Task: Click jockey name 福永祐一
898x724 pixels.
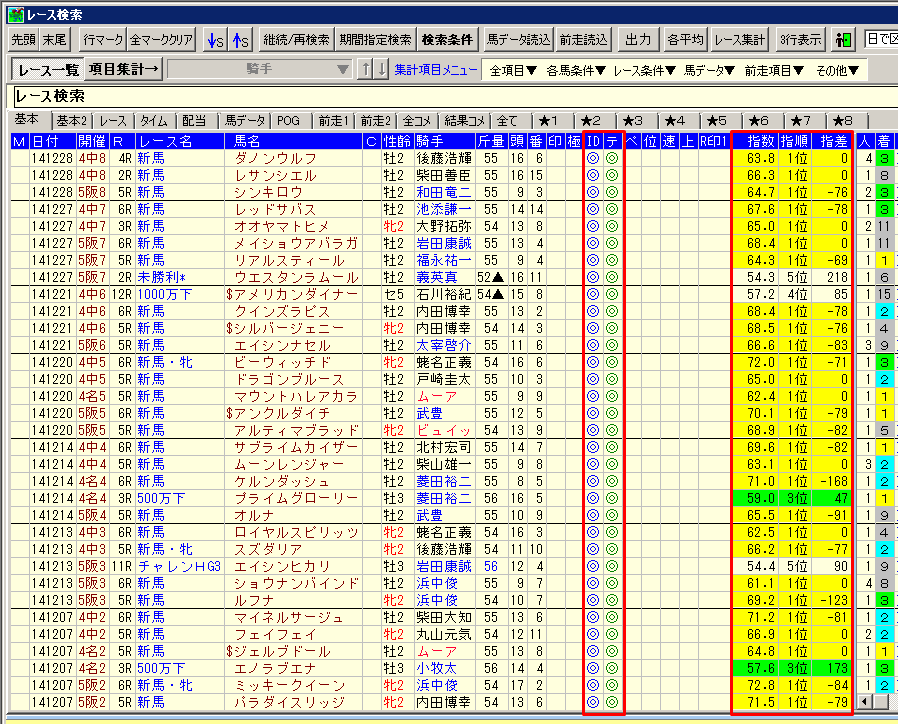Action: 444,260
